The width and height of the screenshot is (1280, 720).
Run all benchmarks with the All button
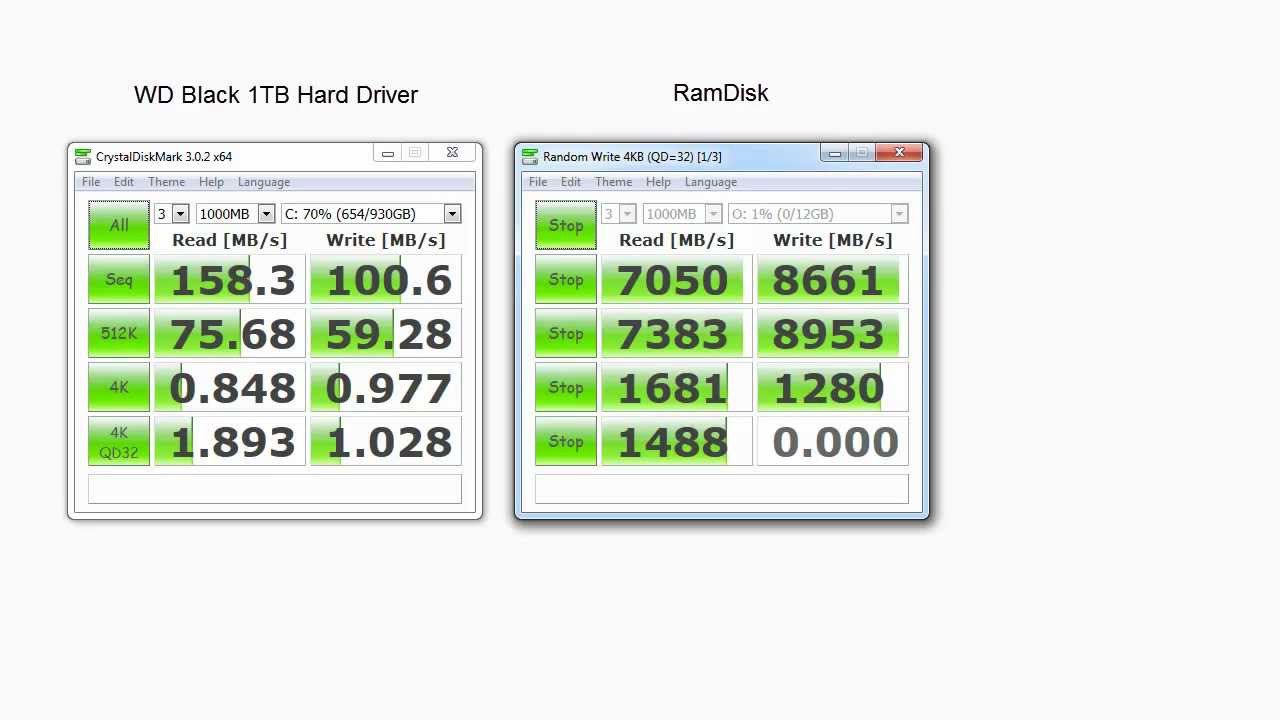(x=119, y=225)
